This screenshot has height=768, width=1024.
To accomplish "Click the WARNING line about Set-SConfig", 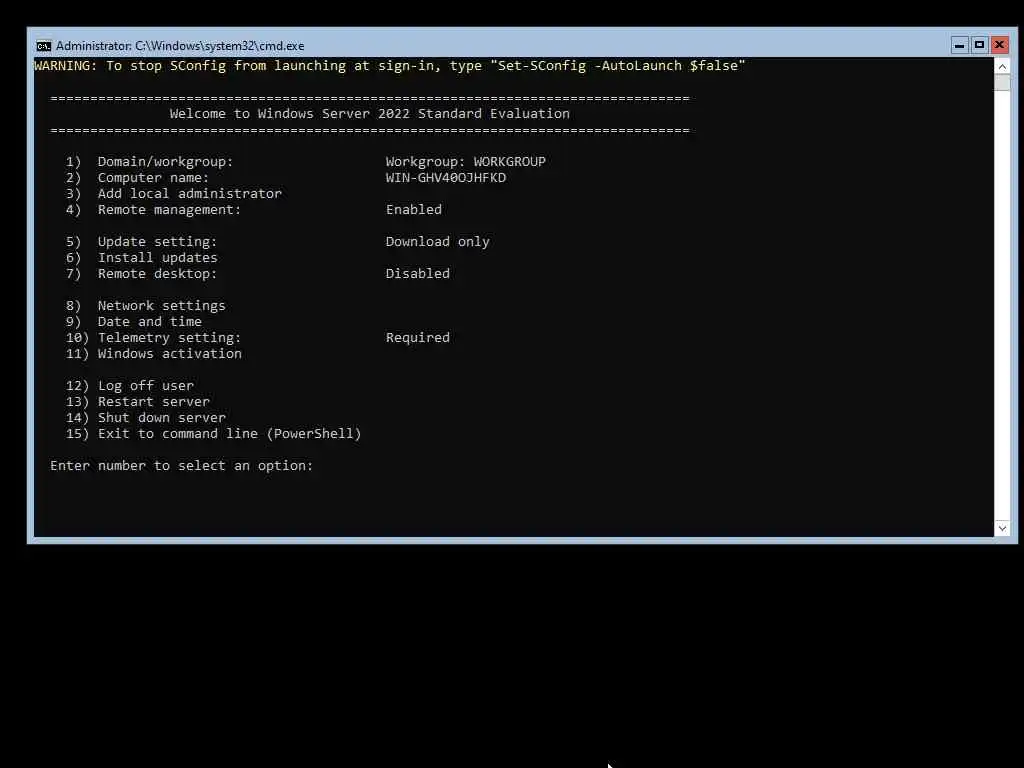I will [390, 65].
